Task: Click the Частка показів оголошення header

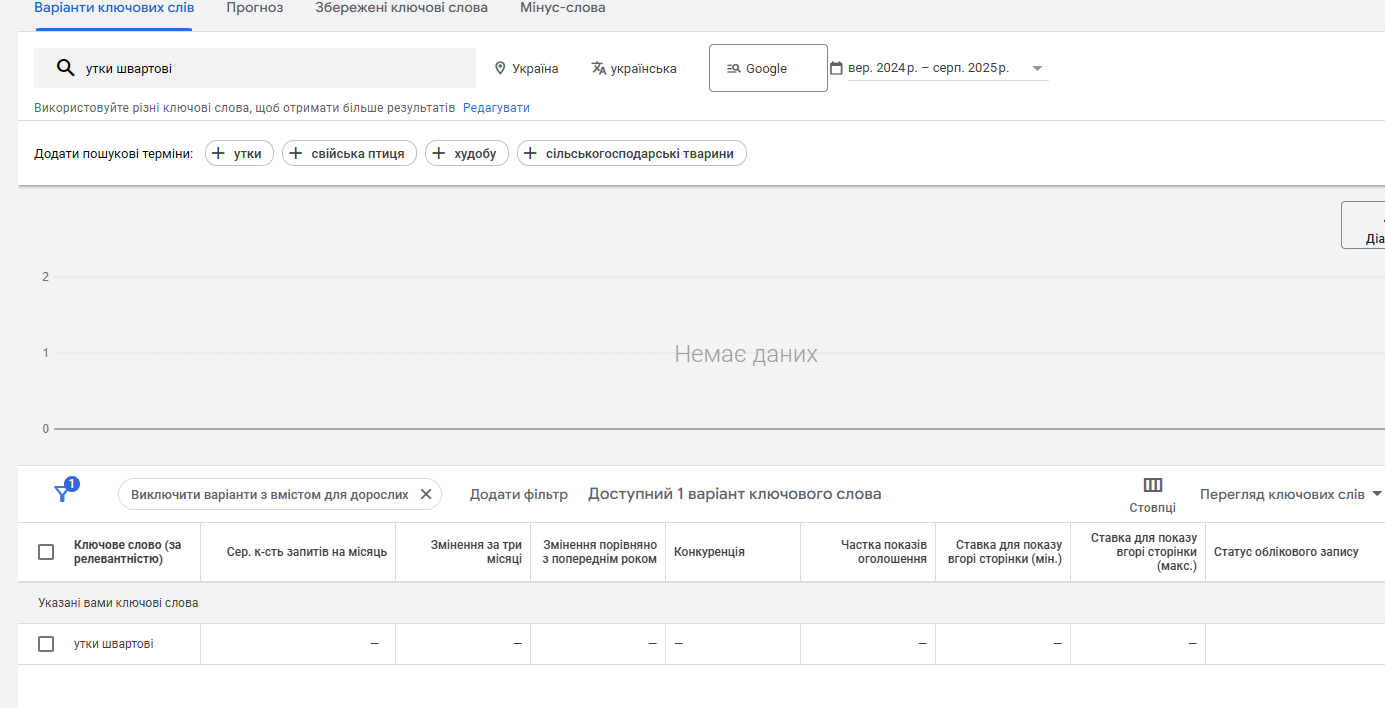Action: pyautogui.click(x=883, y=552)
